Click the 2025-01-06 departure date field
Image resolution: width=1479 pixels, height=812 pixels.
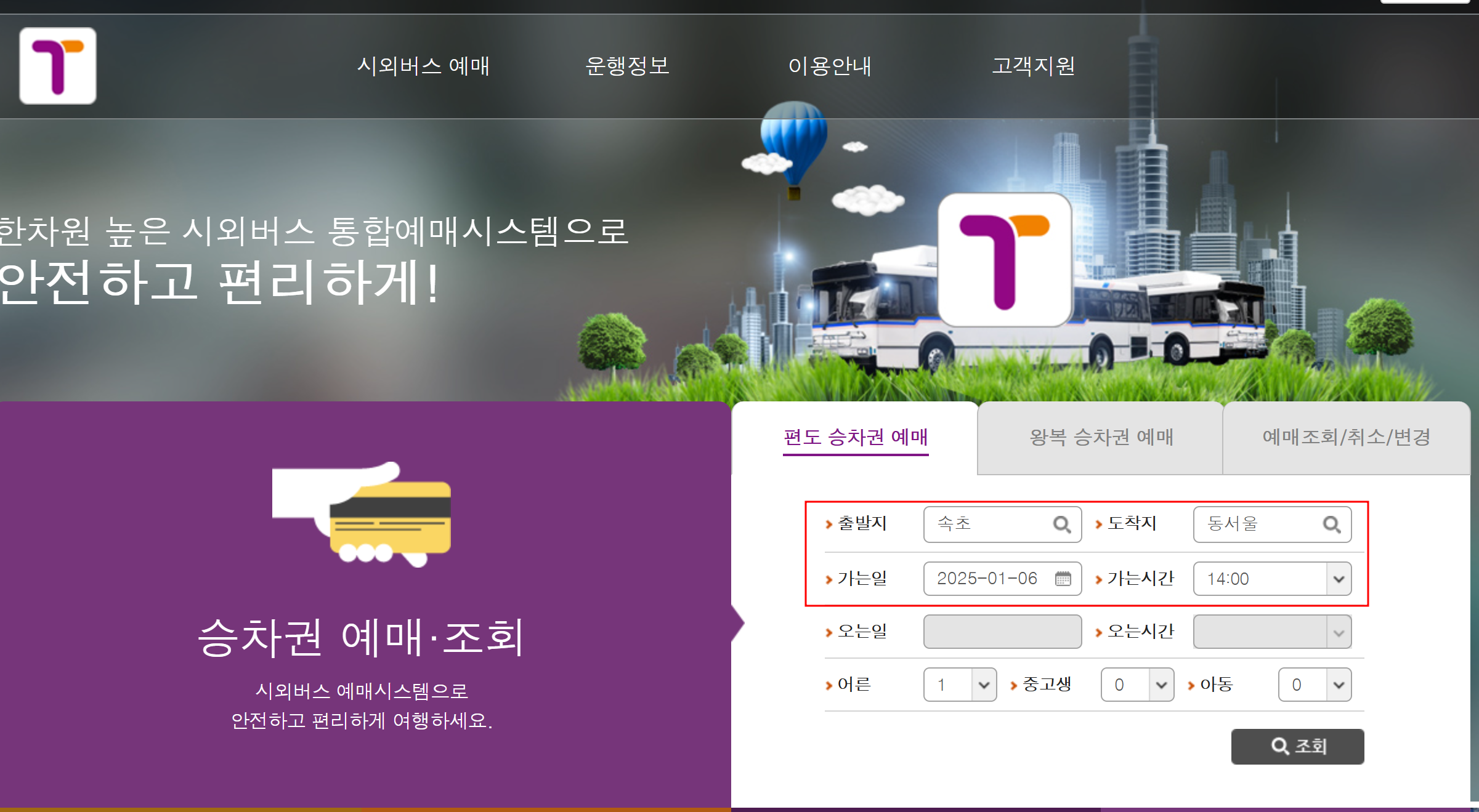coord(987,579)
